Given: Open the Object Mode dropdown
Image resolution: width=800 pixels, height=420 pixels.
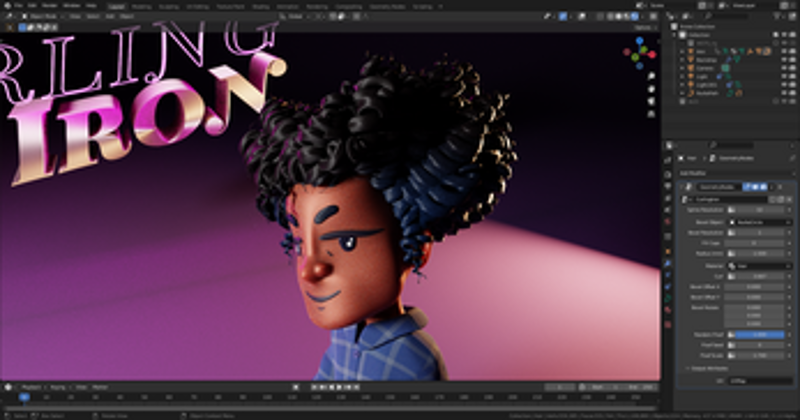Looking at the screenshot, I should pos(43,16).
